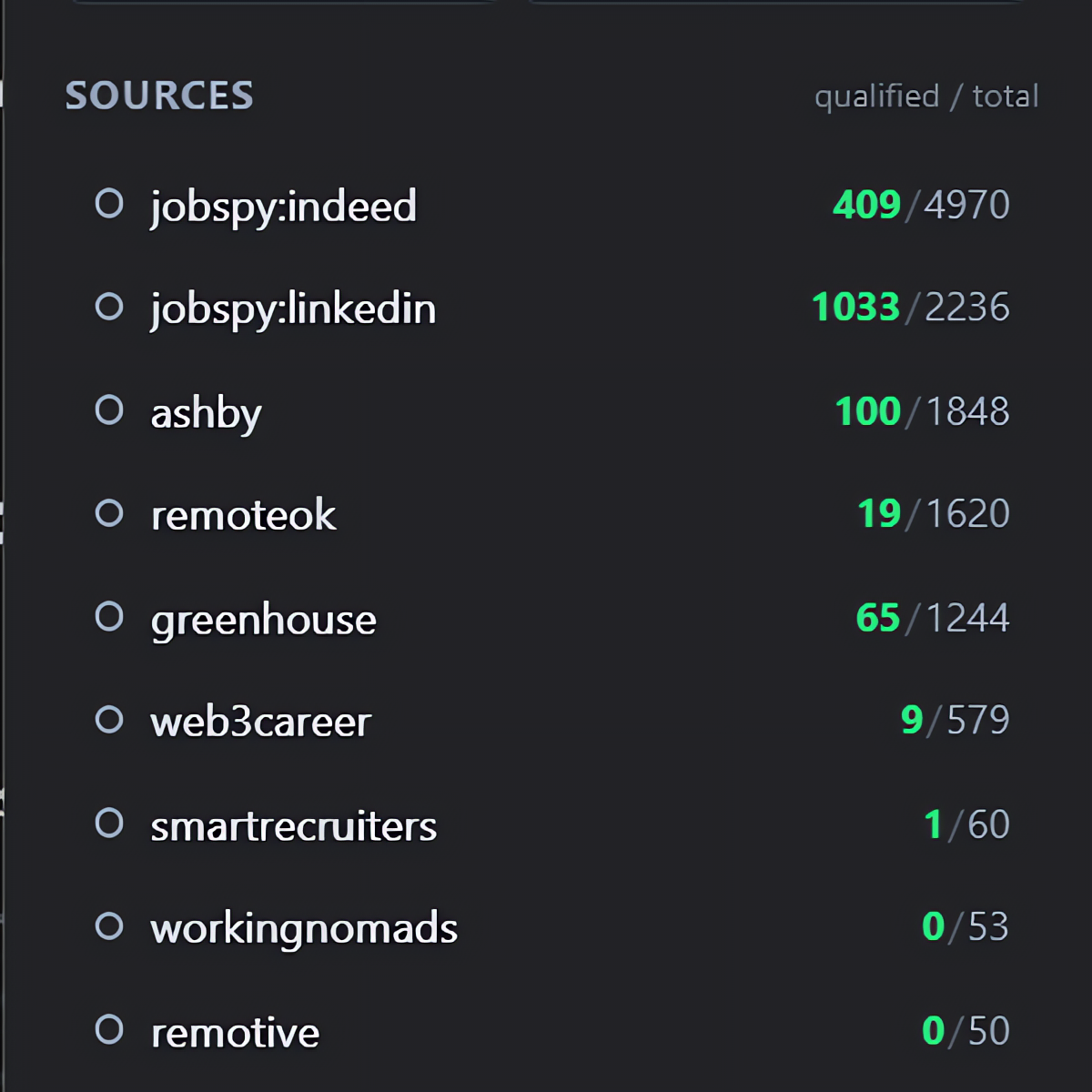Click the workingnomads qualified count 0
1092x1092 pixels.
click(x=933, y=927)
